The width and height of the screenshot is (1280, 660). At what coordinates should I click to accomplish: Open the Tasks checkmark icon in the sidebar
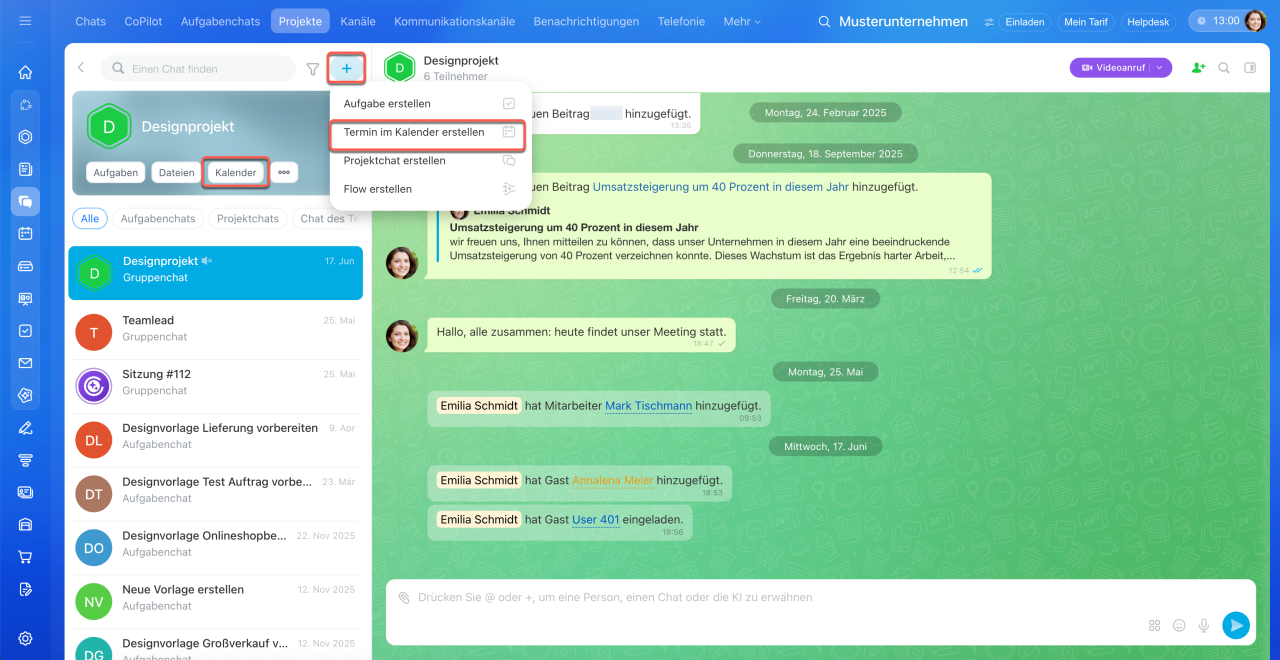(25, 330)
